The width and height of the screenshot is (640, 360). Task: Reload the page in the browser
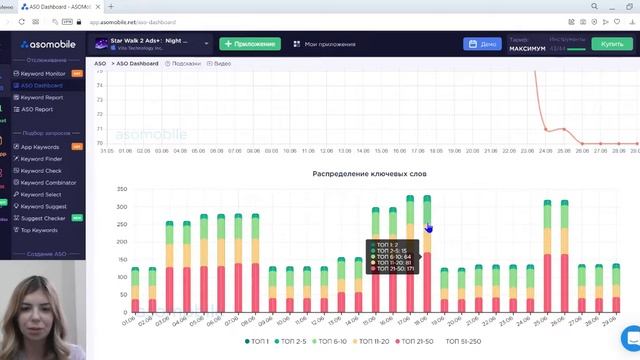(x=21, y=22)
